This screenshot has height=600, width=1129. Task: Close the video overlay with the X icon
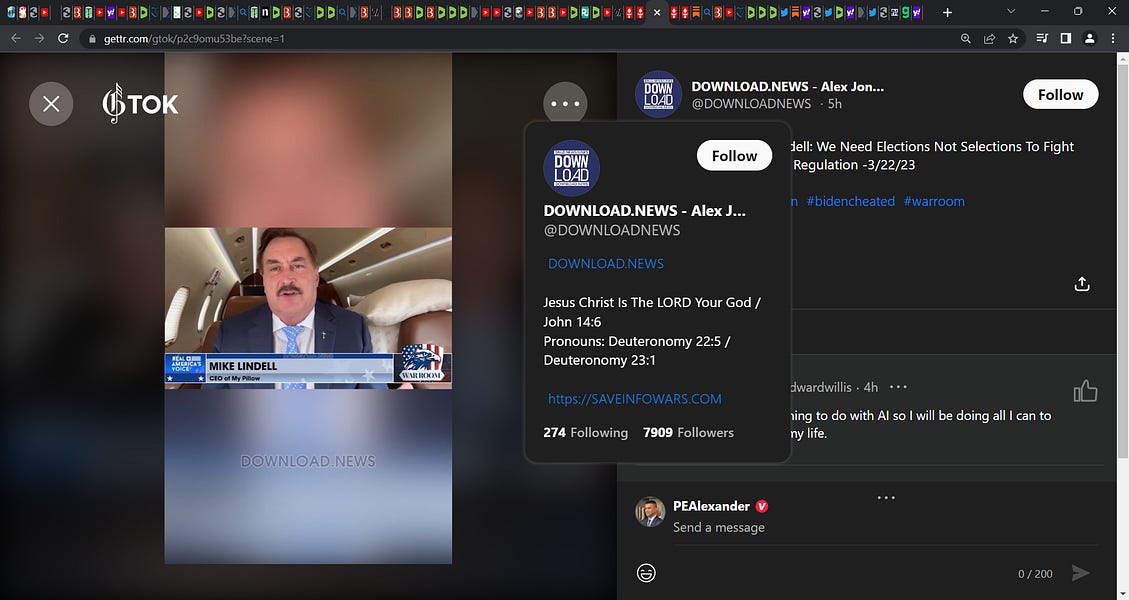click(51, 103)
